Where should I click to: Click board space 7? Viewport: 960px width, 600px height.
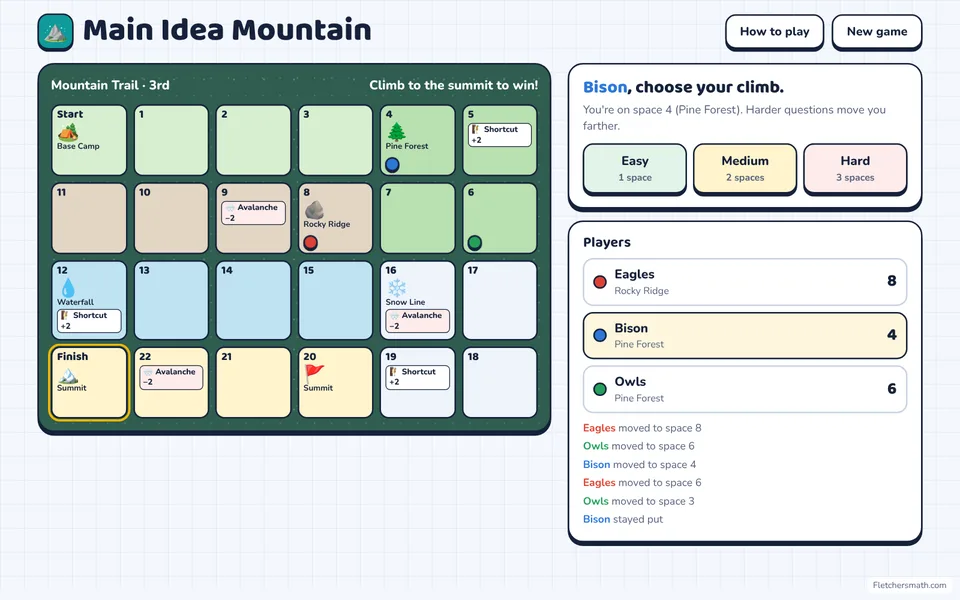pos(418,218)
